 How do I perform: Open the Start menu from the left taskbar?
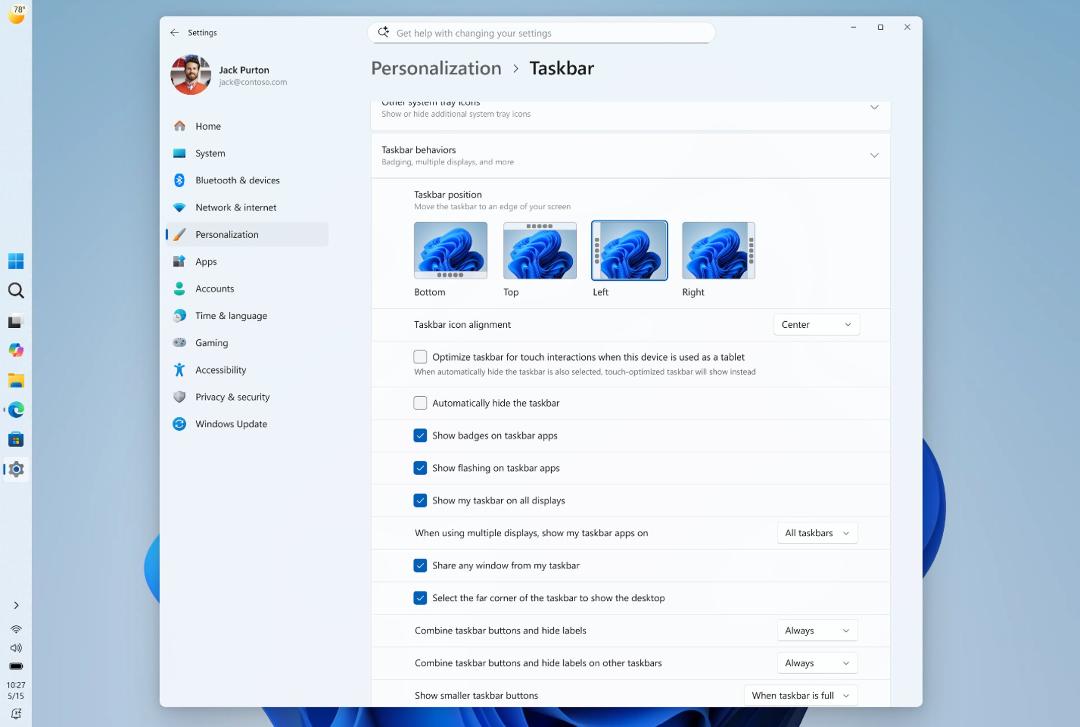[16, 260]
